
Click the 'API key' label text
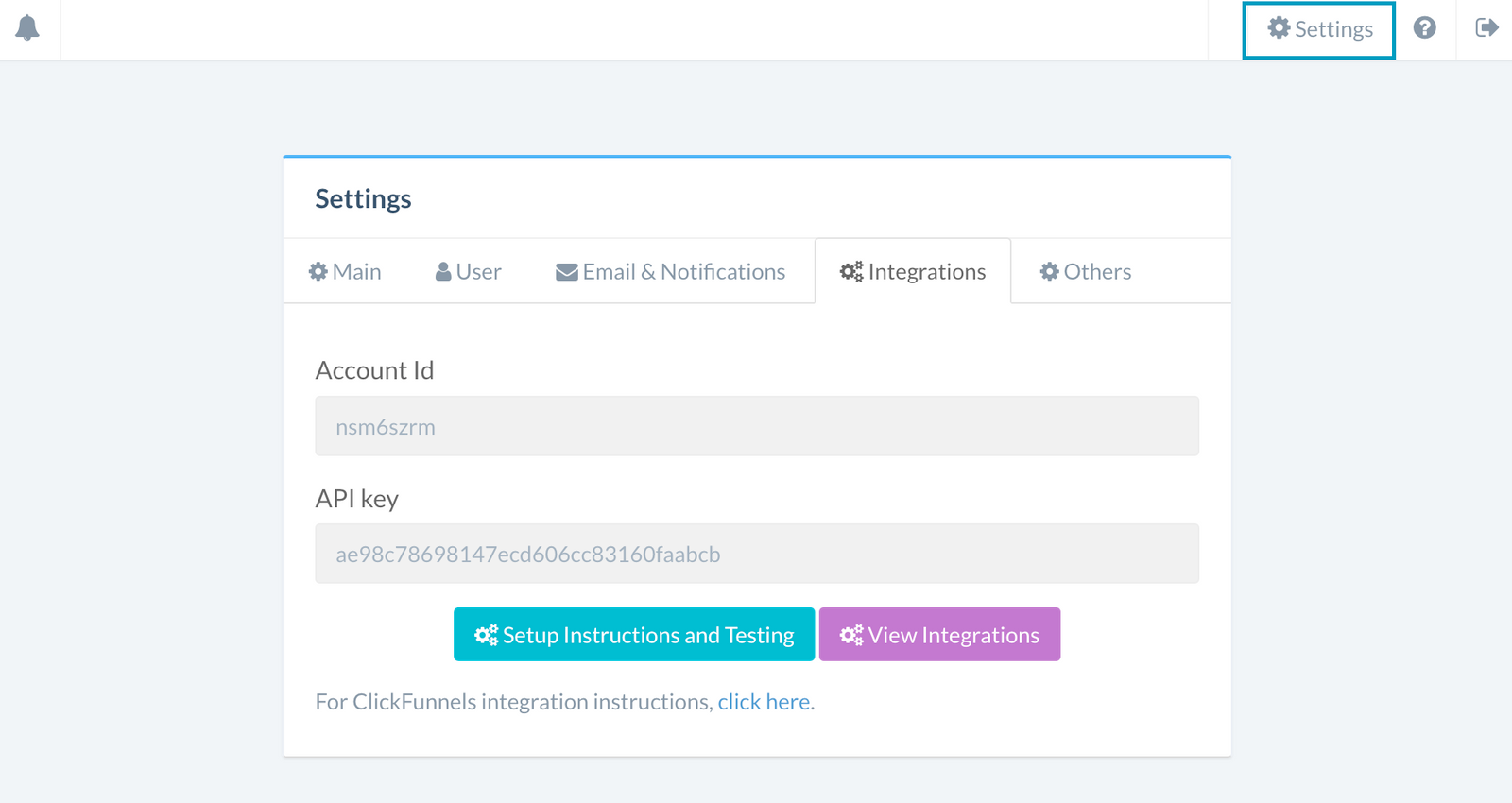tap(357, 499)
